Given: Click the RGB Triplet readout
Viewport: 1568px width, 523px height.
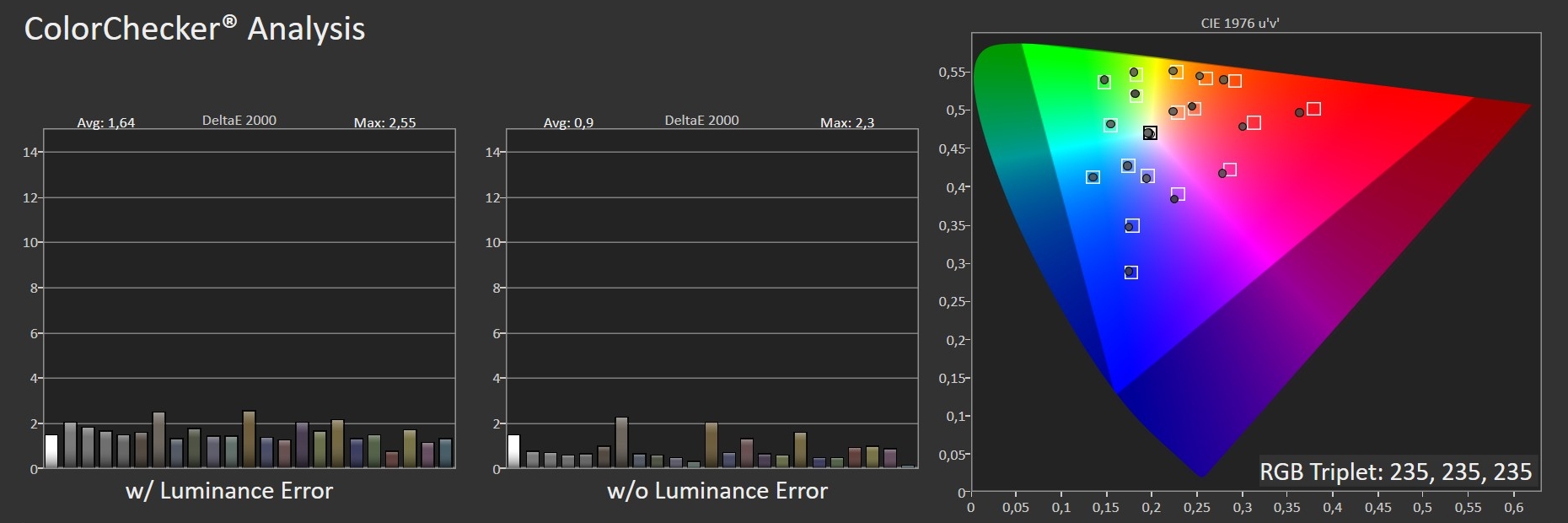Looking at the screenshot, I should click(x=1395, y=472).
